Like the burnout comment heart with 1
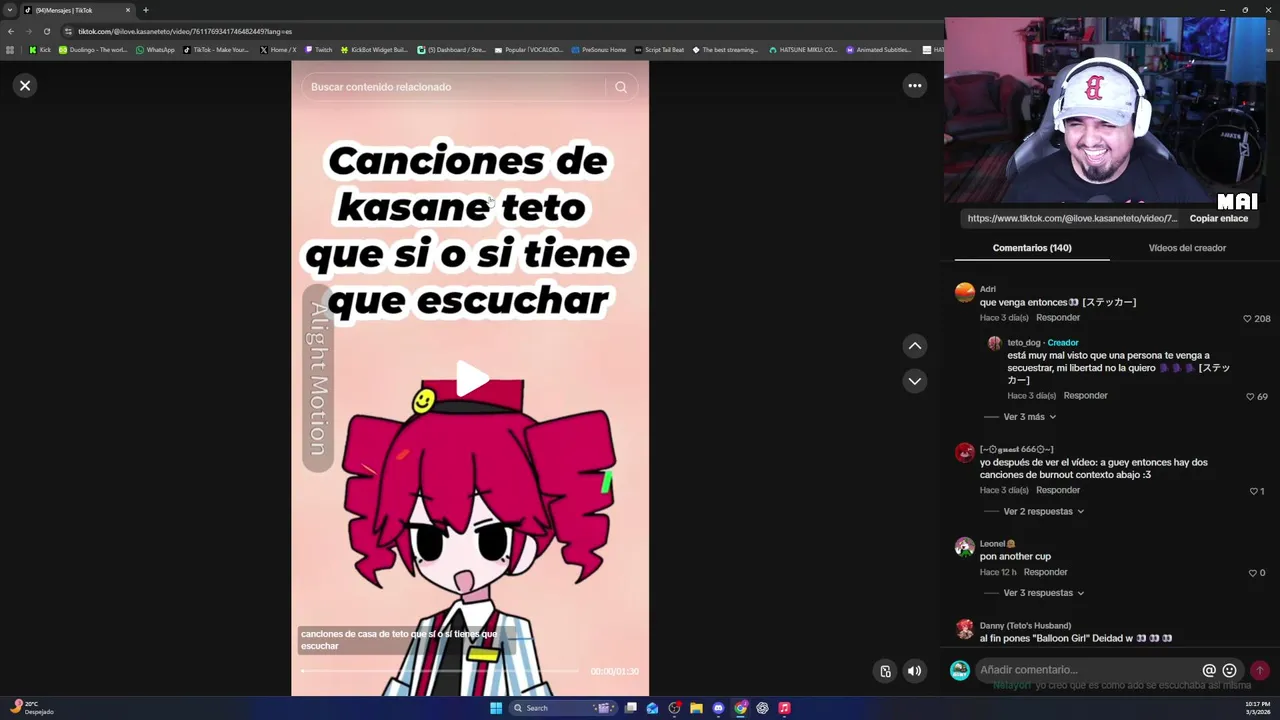 coord(1253,492)
